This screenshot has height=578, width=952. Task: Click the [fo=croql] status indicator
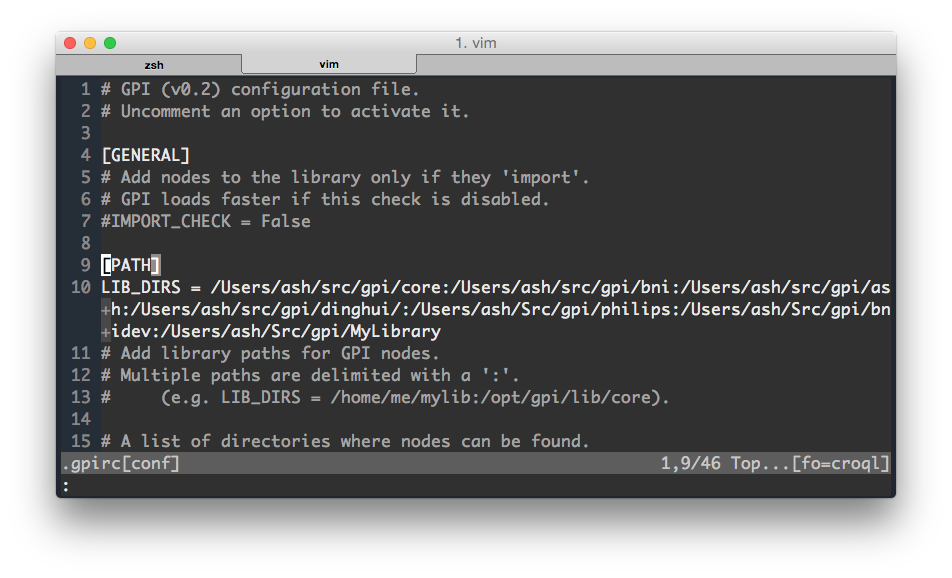pos(840,464)
